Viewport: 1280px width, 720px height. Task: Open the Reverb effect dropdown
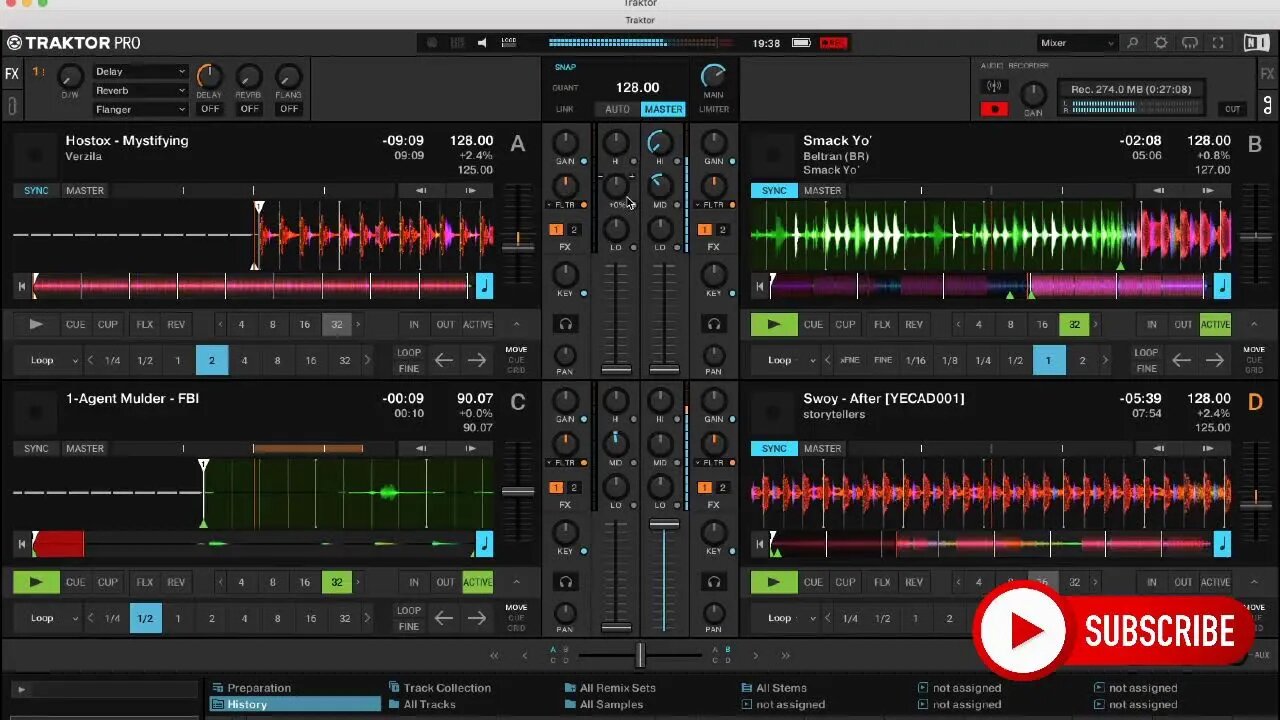[140, 91]
